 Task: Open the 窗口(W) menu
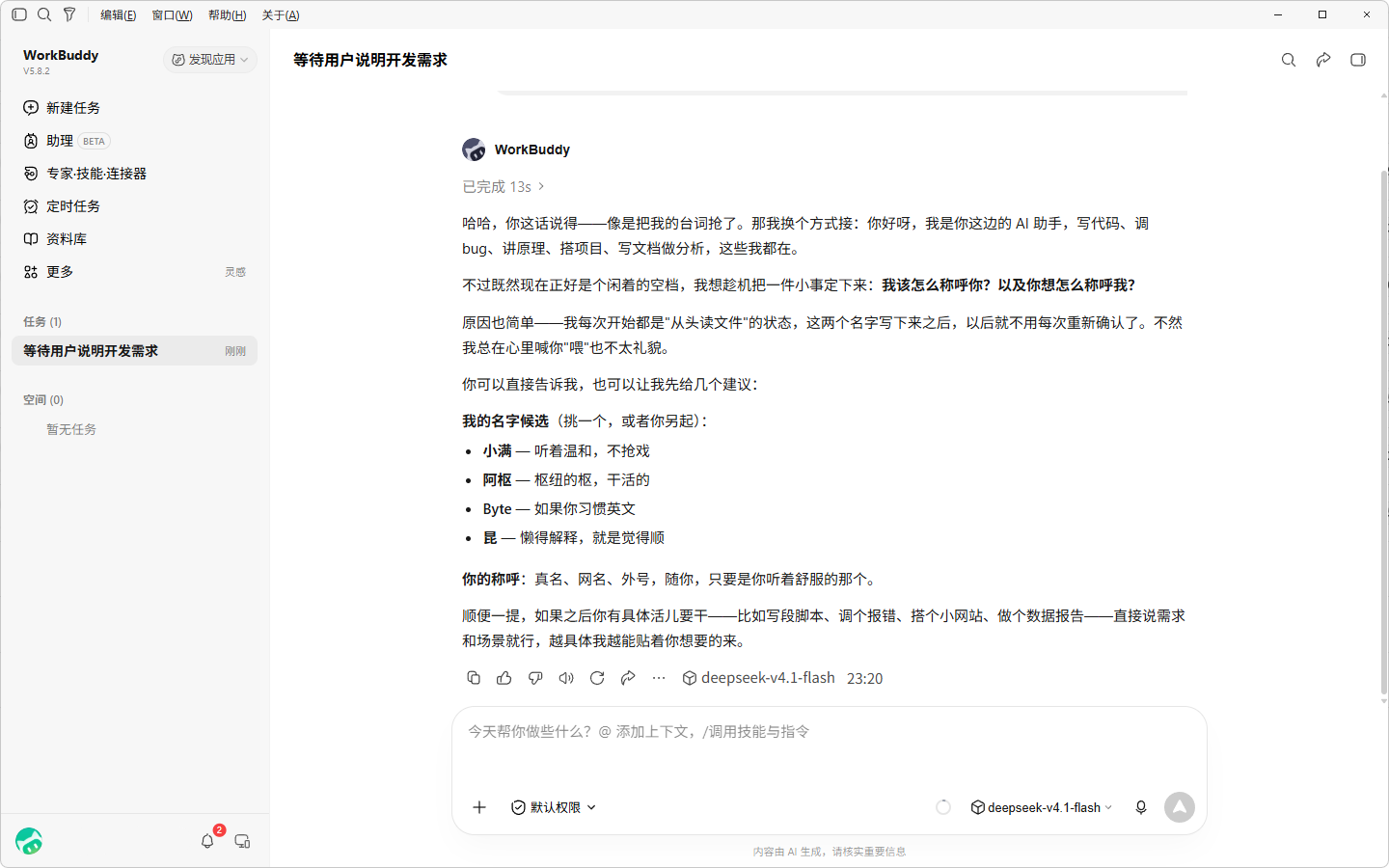pos(172,15)
